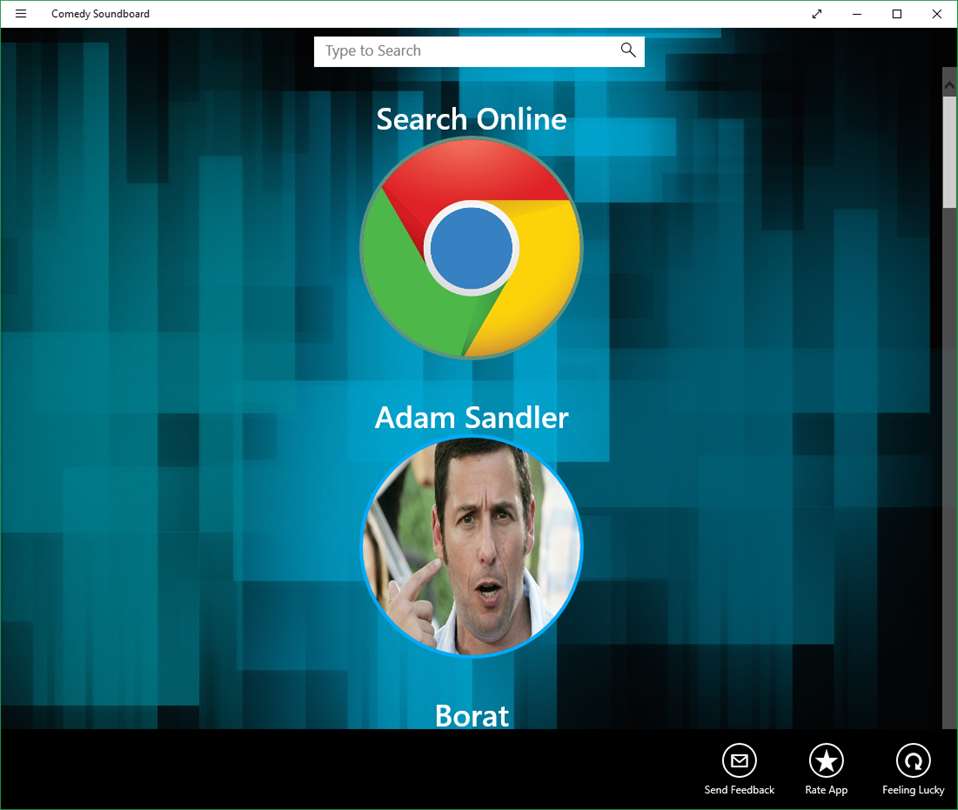Open the Adam Sandler portrait tile

pyautogui.click(x=471, y=547)
